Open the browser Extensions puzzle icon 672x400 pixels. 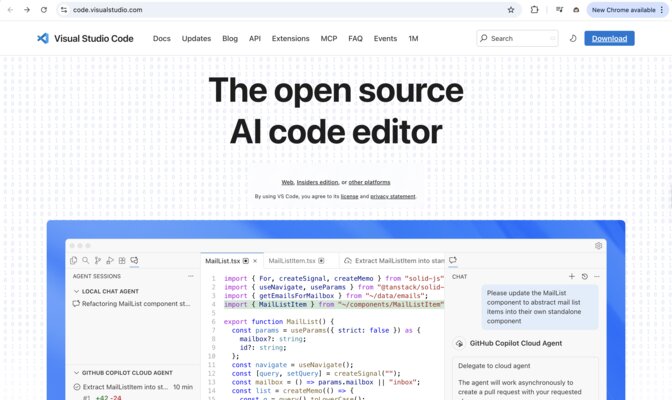tap(534, 9)
